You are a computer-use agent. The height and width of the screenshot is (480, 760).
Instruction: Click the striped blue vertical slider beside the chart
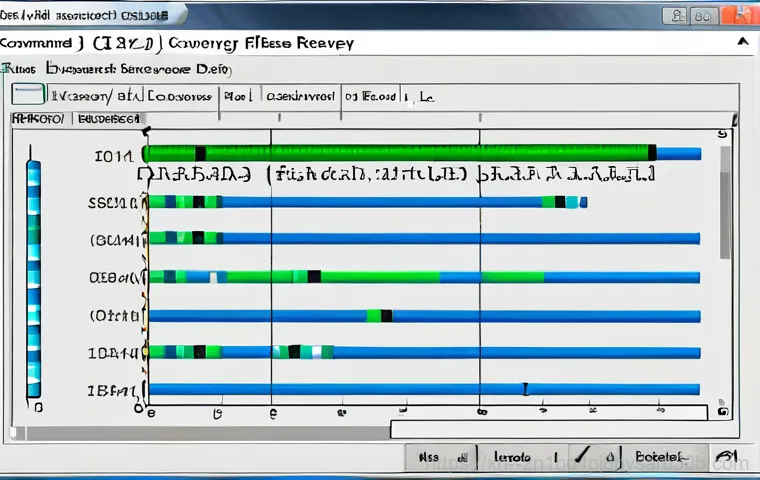[33, 278]
